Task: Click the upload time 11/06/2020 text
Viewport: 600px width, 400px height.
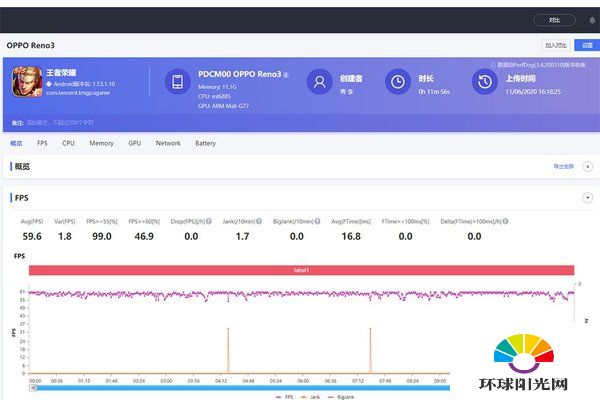Action: tap(533, 92)
